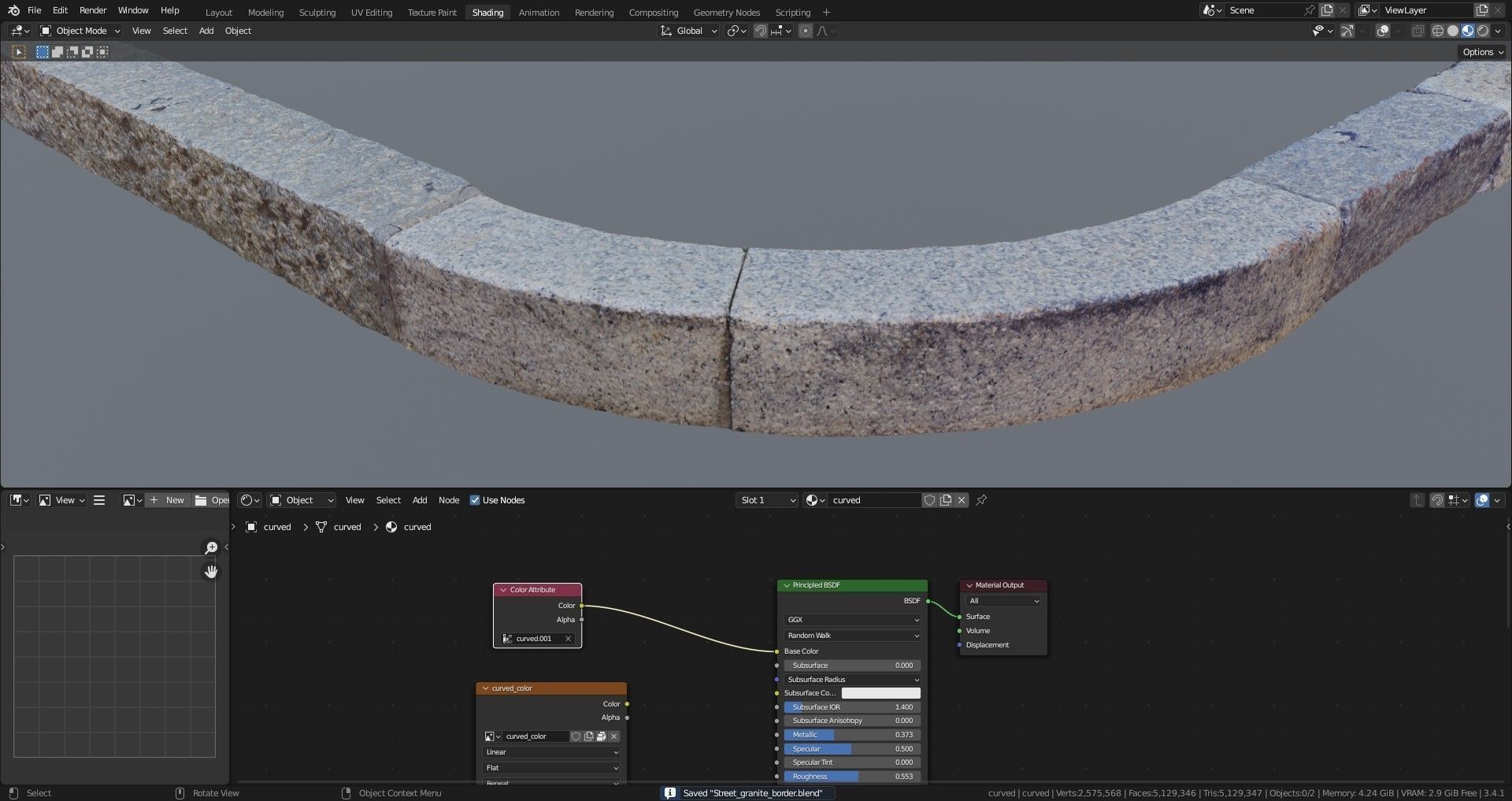Open the Edit menu
Screen dimensions: 1512x801
[x=60, y=10]
